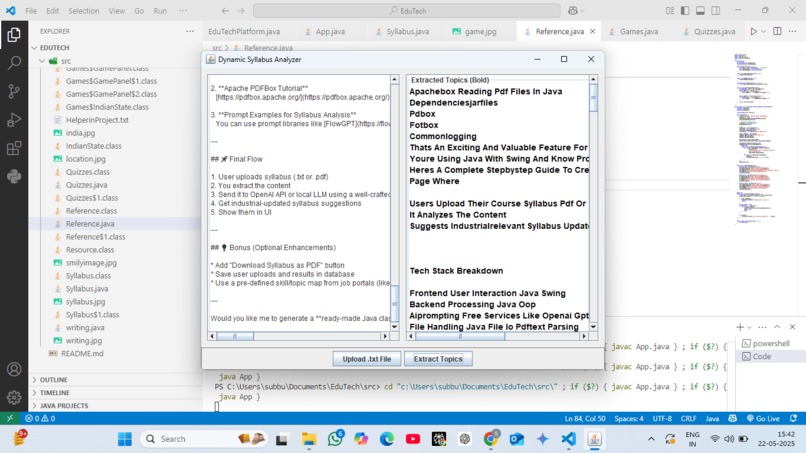806x453 pixels.
Task: Open the customize layout icon
Action: pos(669,11)
